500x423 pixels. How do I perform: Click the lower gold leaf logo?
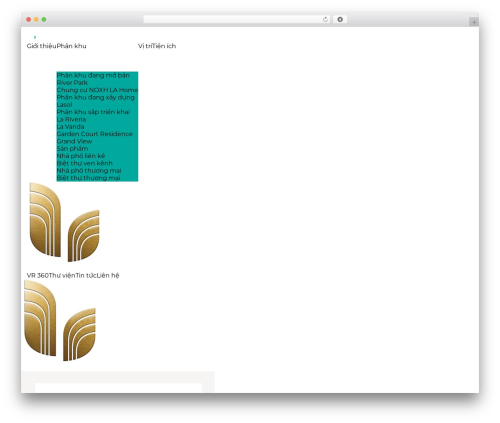60,321
